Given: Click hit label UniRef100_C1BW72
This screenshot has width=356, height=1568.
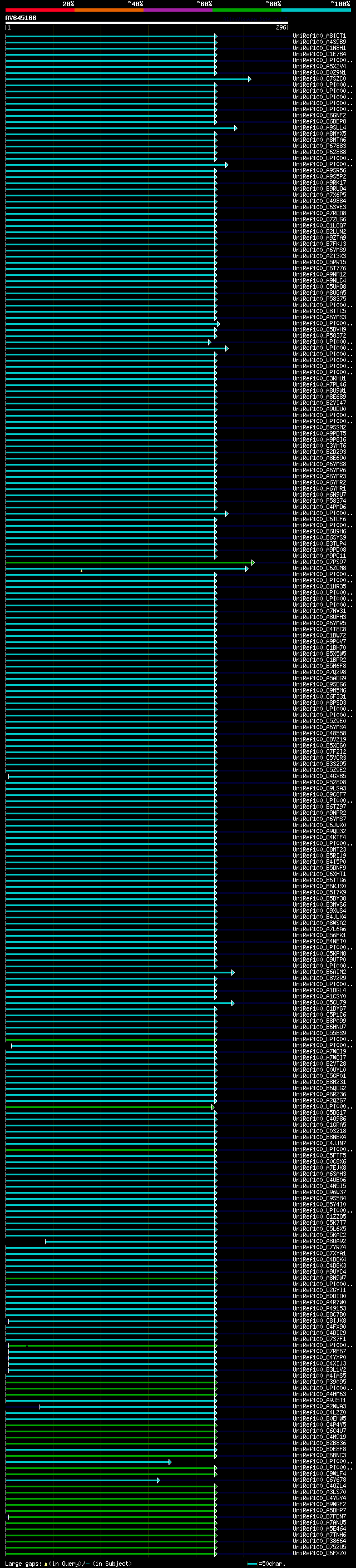Looking at the screenshot, I should click(x=319, y=635).
